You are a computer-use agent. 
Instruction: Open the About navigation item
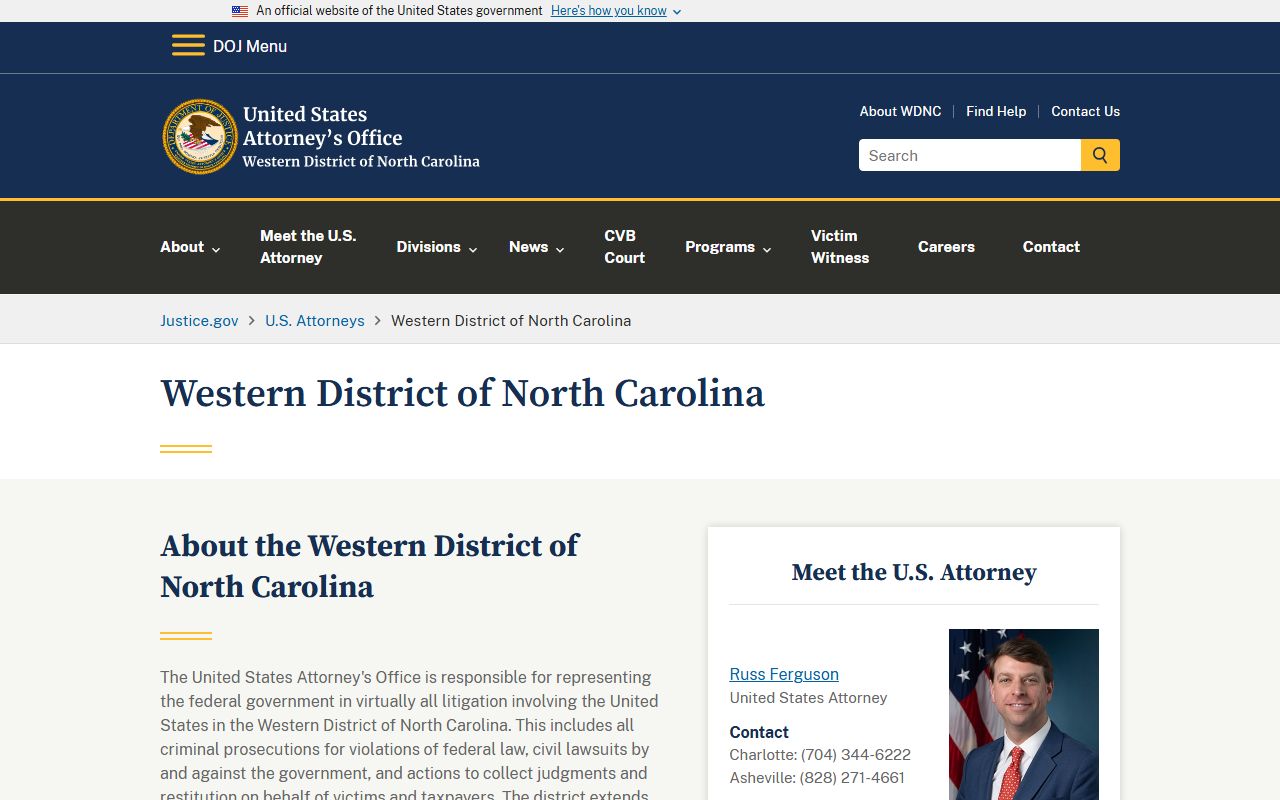(182, 247)
